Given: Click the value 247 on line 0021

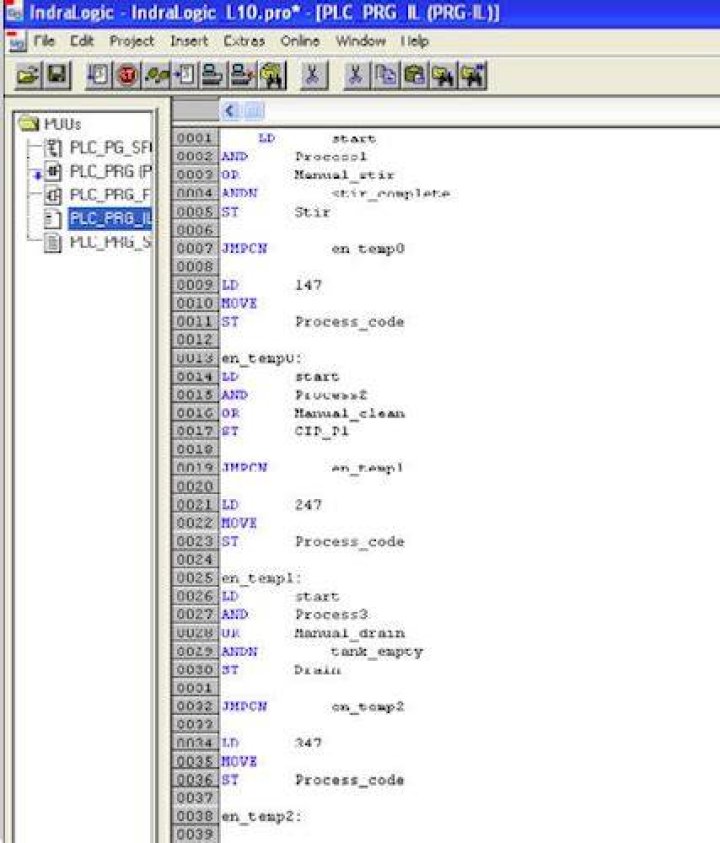Looking at the screenshot, I should tap(308, 505).
